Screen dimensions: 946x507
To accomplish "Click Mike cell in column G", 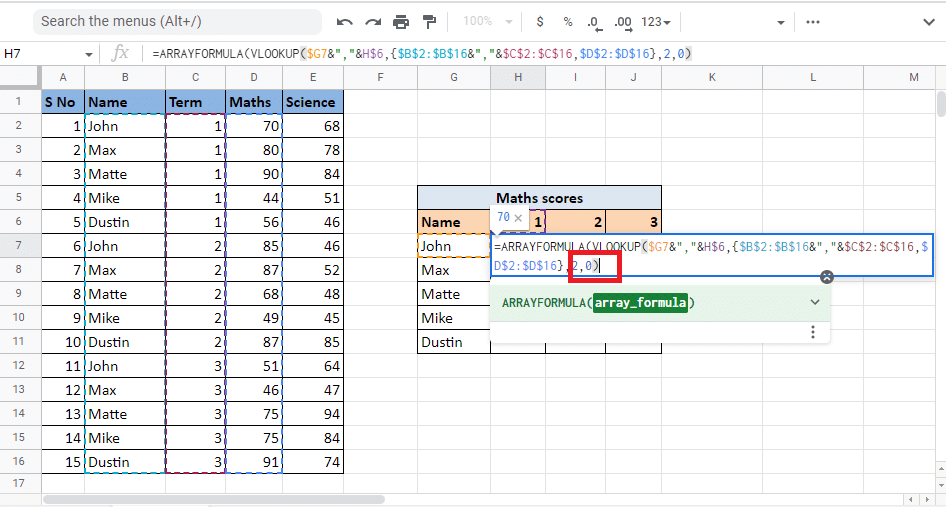I will (x=454, y=318).
